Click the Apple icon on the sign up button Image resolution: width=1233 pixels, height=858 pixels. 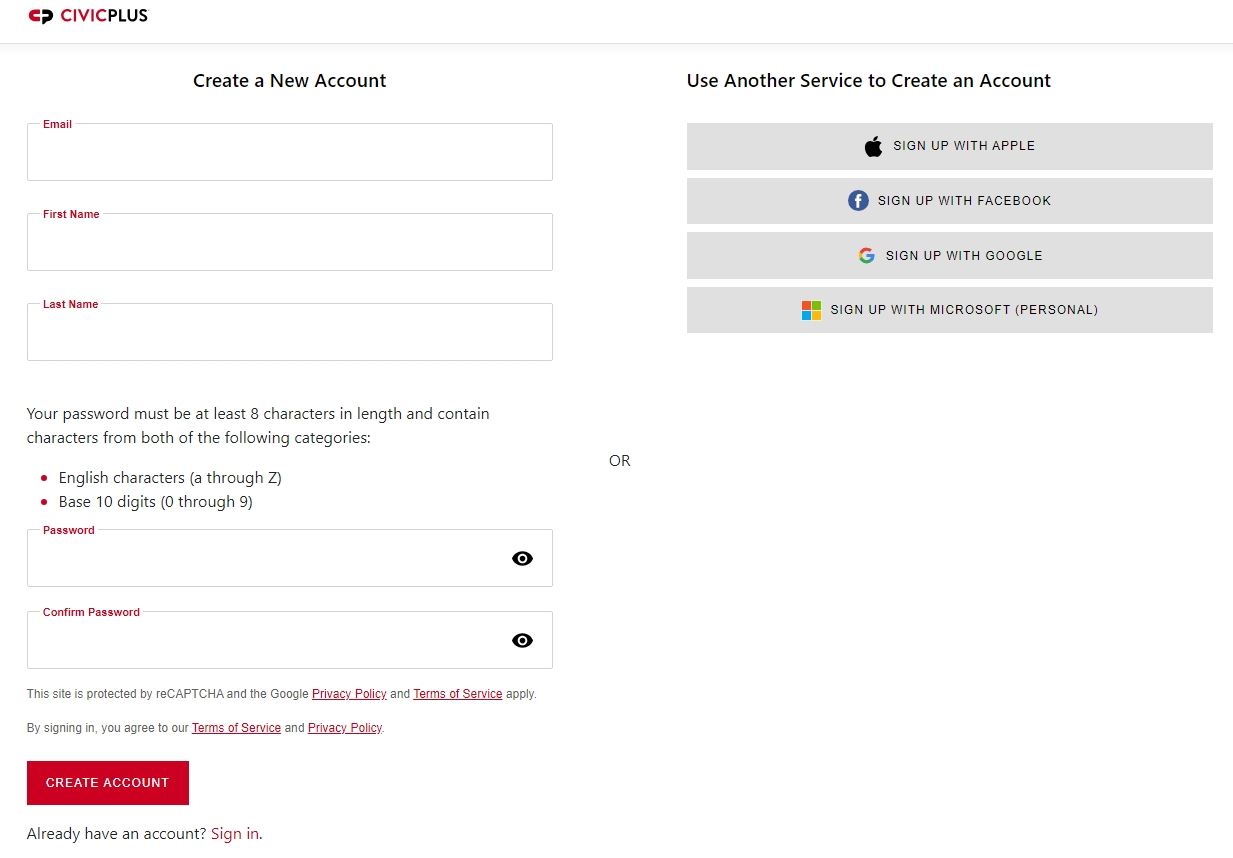[872, 145]
